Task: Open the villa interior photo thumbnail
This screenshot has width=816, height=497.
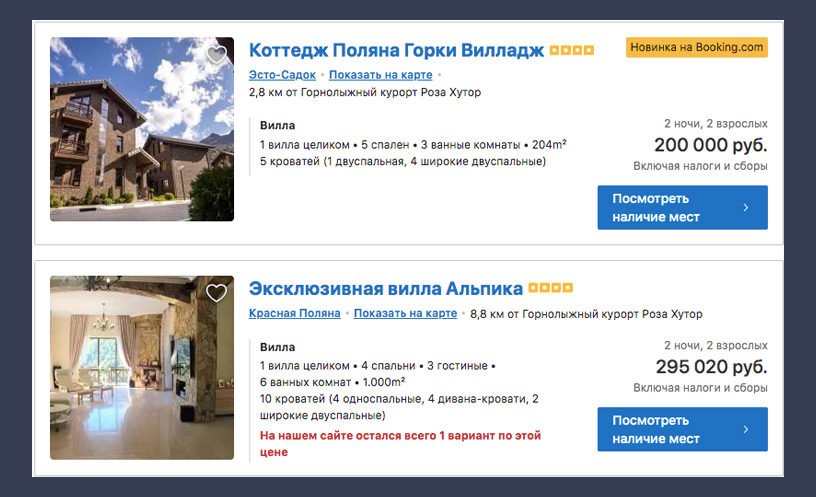Action: (142, 367)
